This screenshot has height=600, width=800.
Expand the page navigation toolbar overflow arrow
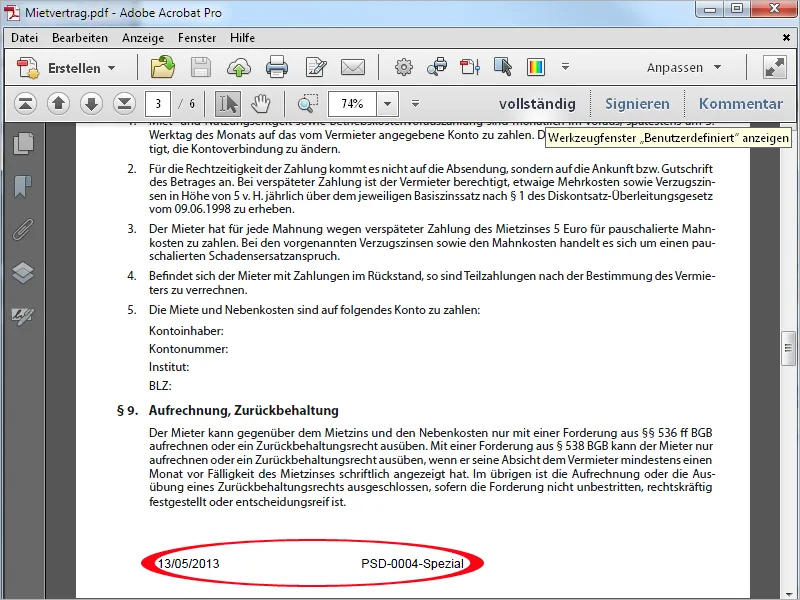(415, 104)
